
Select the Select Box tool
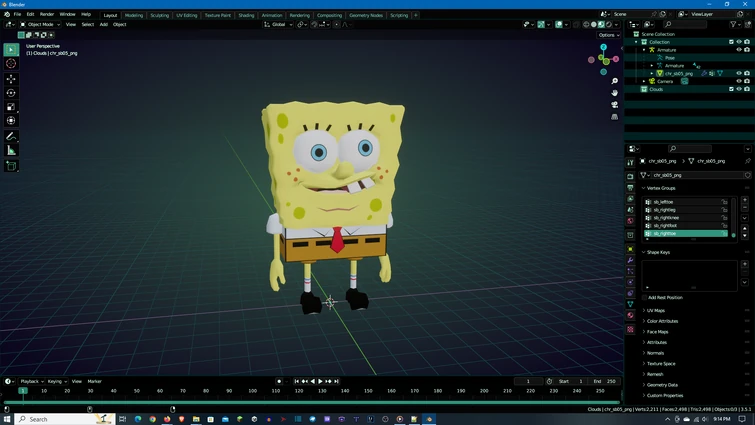tap(11, 50)
